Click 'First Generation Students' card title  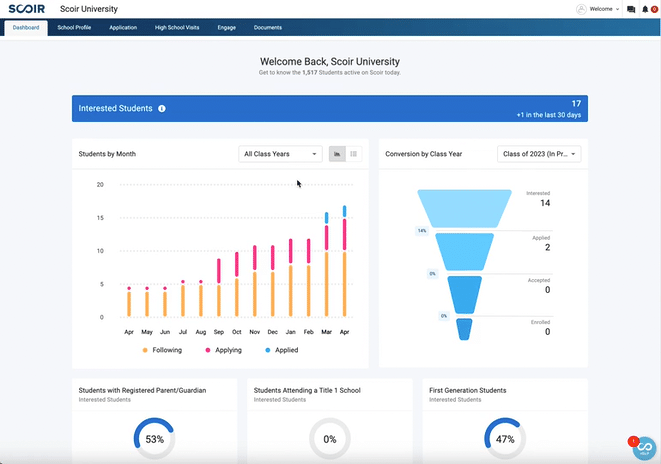tap(468, 391)
